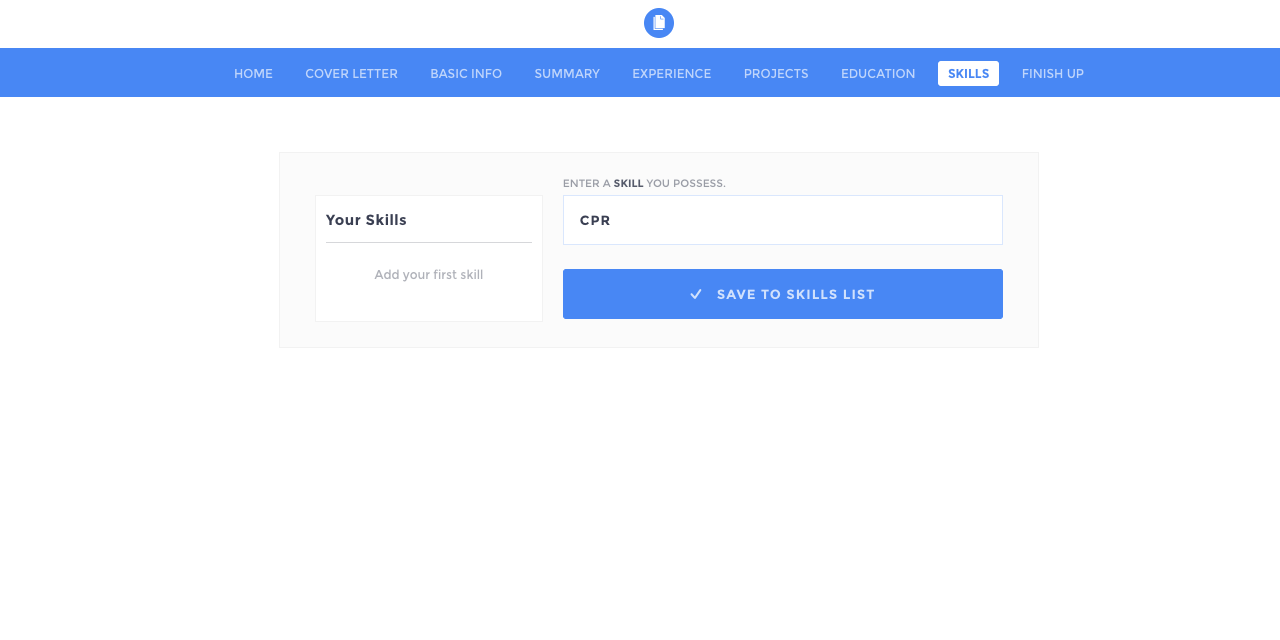
Task: Click the "Your Skills" heading
Action: [366, 220]
